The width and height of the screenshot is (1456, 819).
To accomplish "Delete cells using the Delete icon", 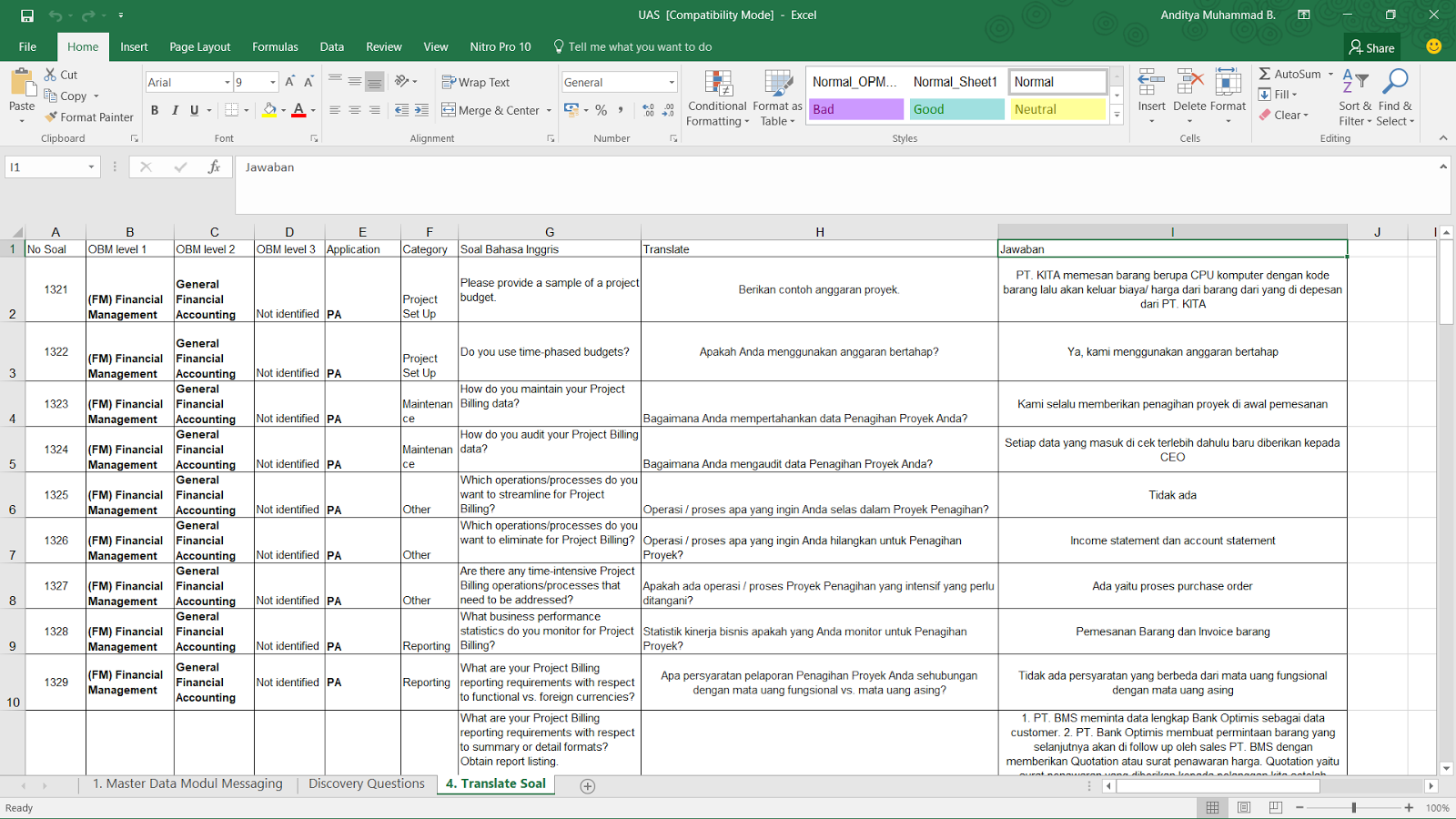I will pyautogui.click(x=1189, y=83).
